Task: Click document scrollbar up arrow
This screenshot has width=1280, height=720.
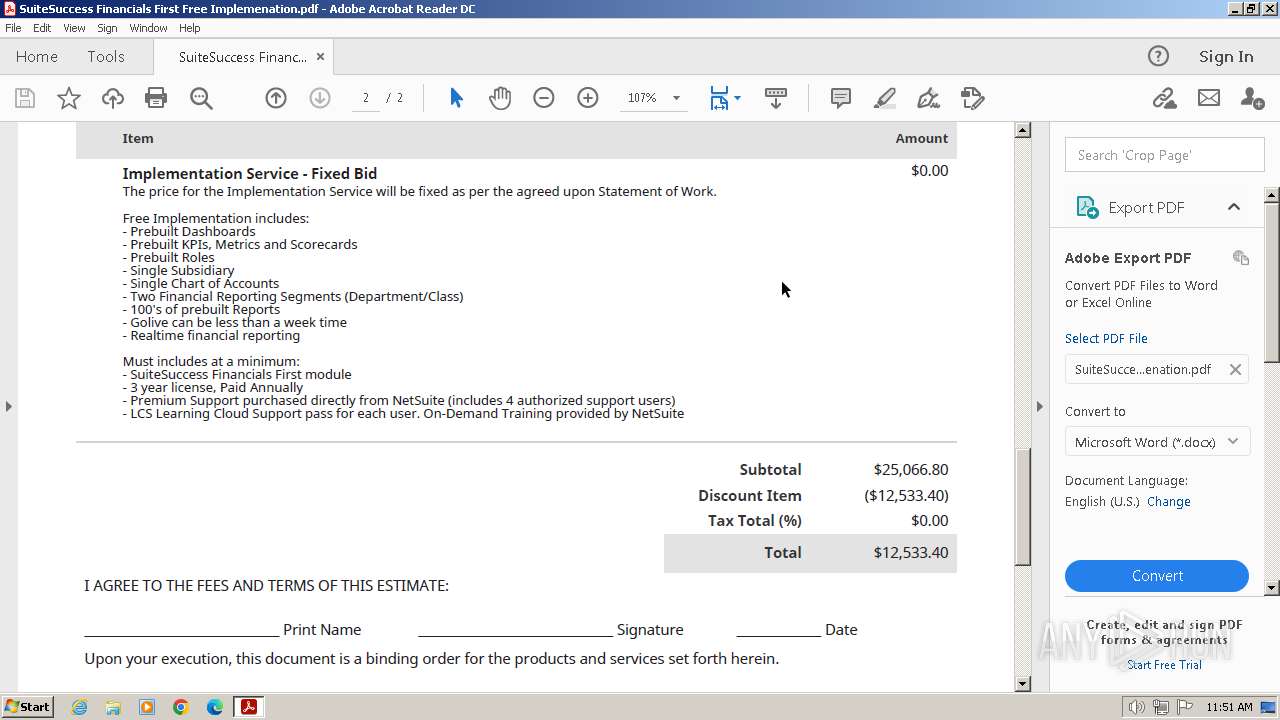Action: pos(1023,130)
